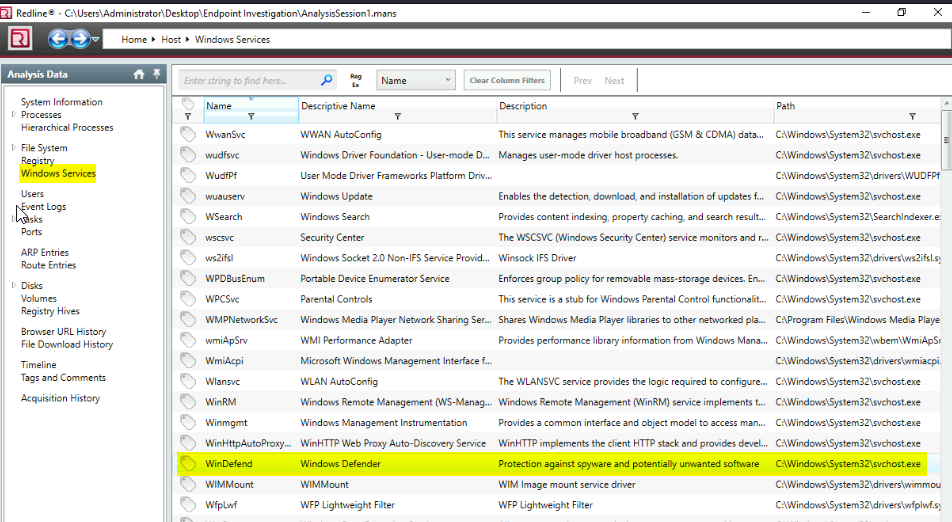Sort by the Name column header
Viewport: 952px width, 522px height.
[219, 106]
